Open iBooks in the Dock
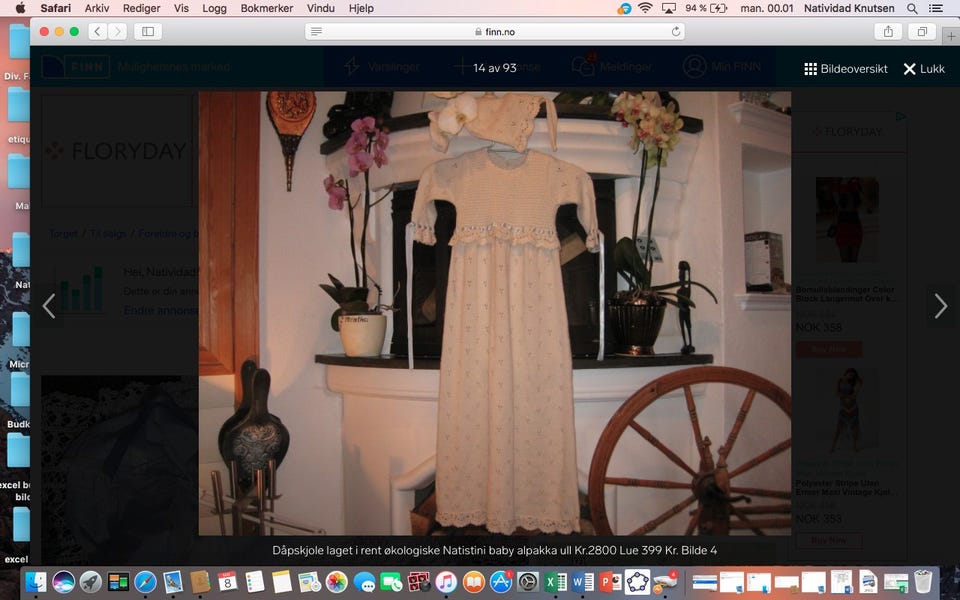960x600 pixels. [474, 582]
